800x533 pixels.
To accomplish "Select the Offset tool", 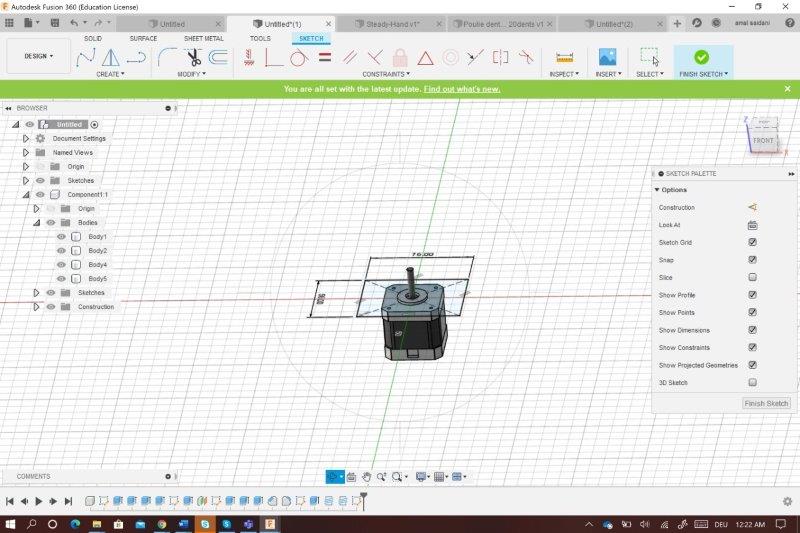I will [219, 57].
